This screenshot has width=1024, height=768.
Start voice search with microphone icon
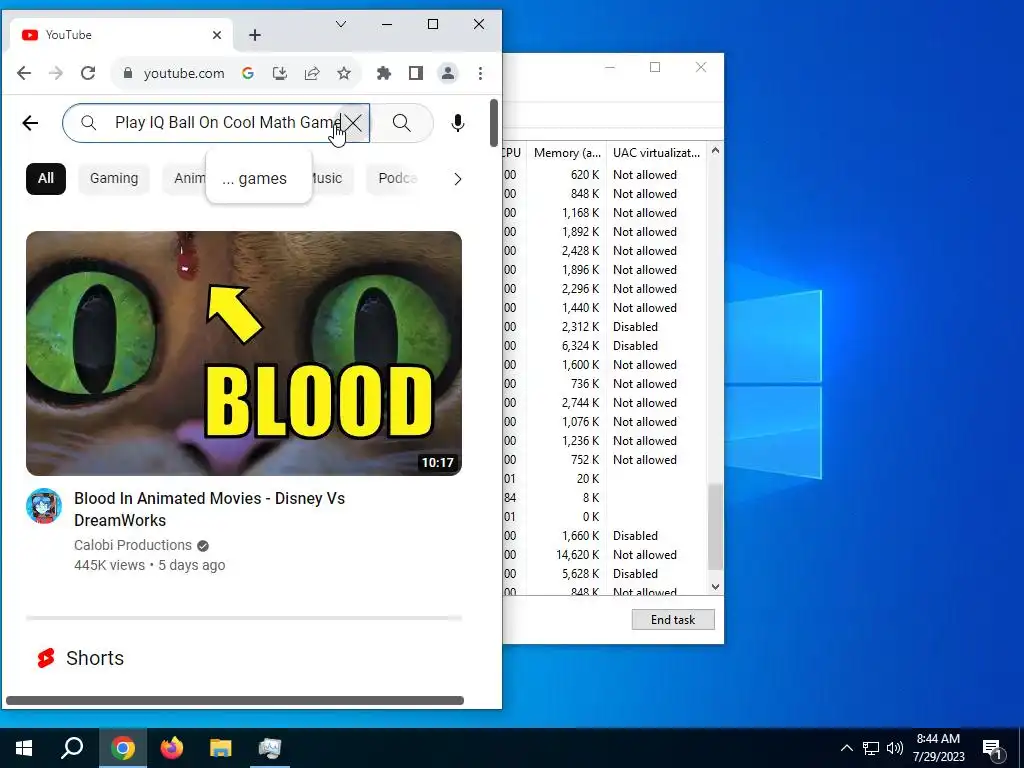coord(458,123)
